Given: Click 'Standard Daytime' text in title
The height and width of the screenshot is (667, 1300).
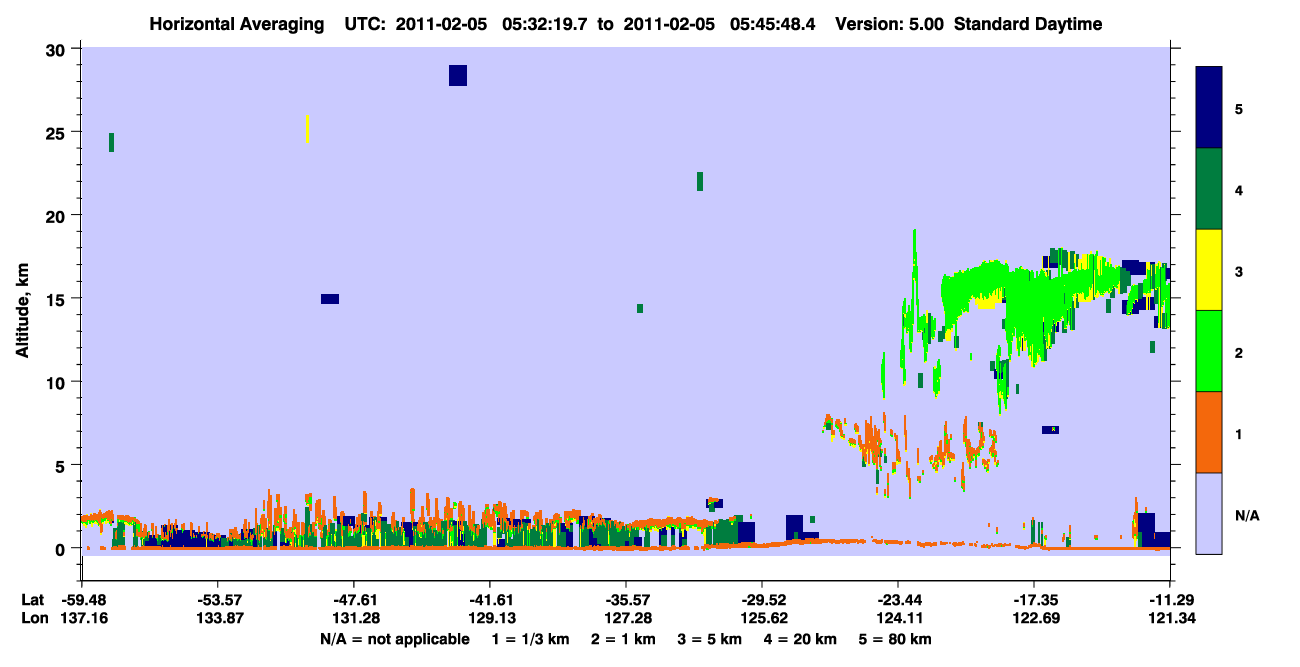Looking at the screenshot, I should [1027, 24].
